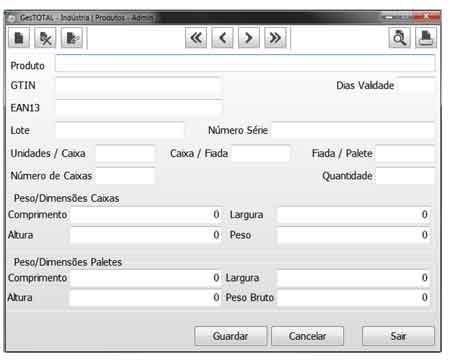The height and width of the screenshot is (360, 450).
Task: Focus the EAN13 input field
Action: pos(138,108)
